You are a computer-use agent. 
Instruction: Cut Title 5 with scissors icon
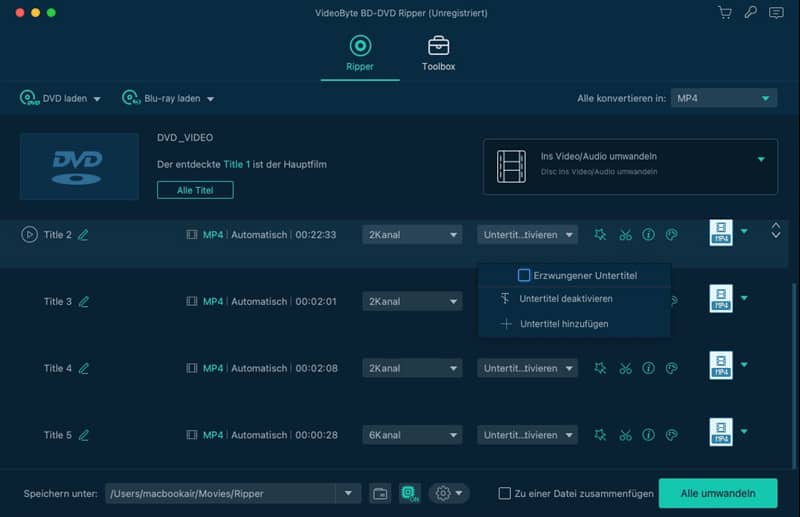[x=625, y=435]
